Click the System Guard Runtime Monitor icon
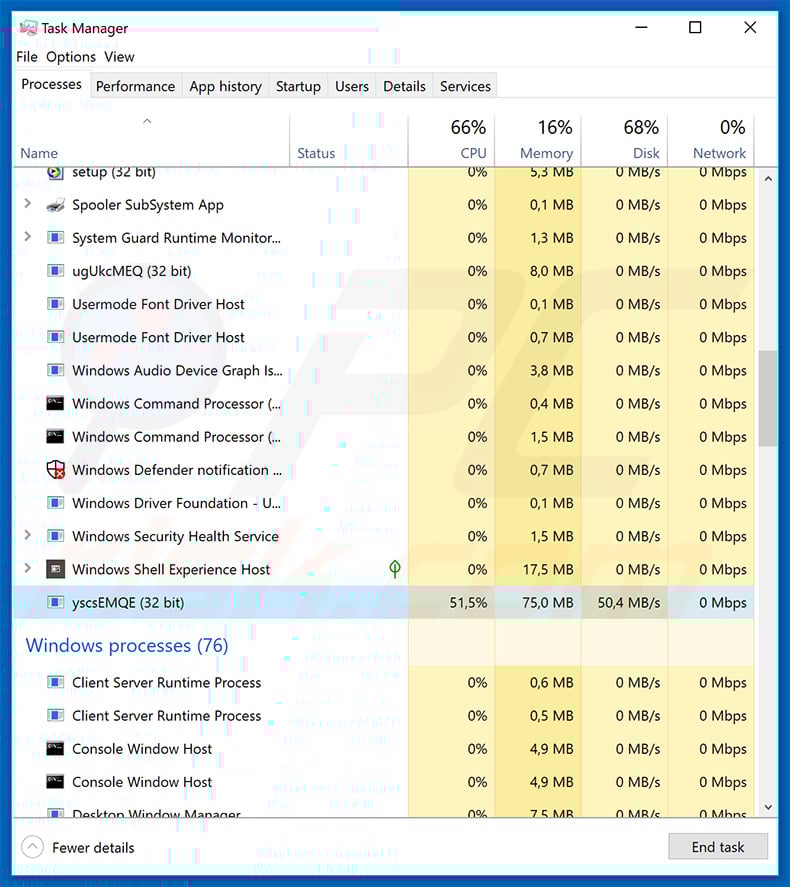 coord(55,238)
